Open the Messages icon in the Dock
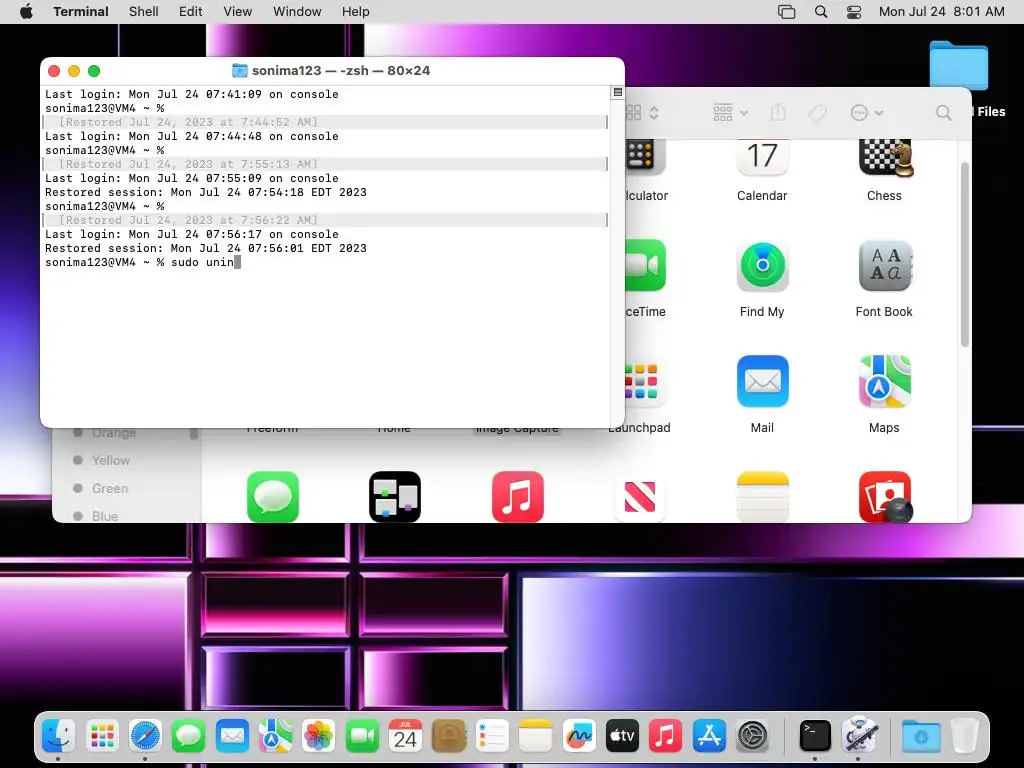The image size is (1024, 768). (x=189, y=737)
